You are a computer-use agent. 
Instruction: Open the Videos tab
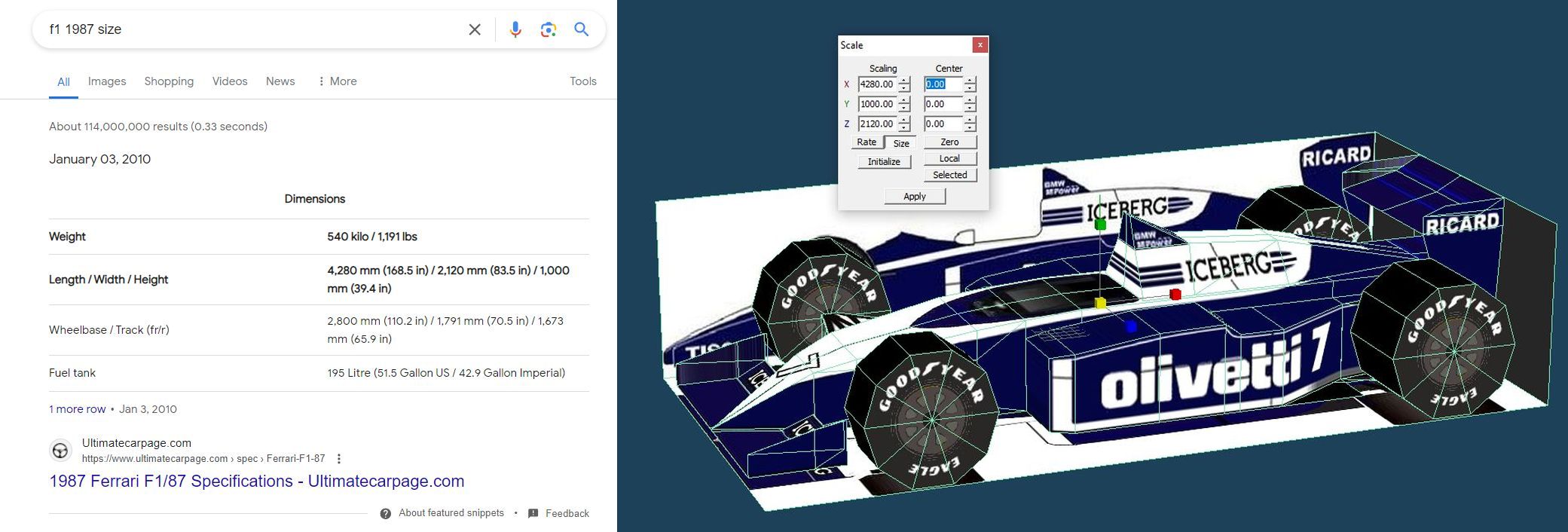(x=230, y=81)
